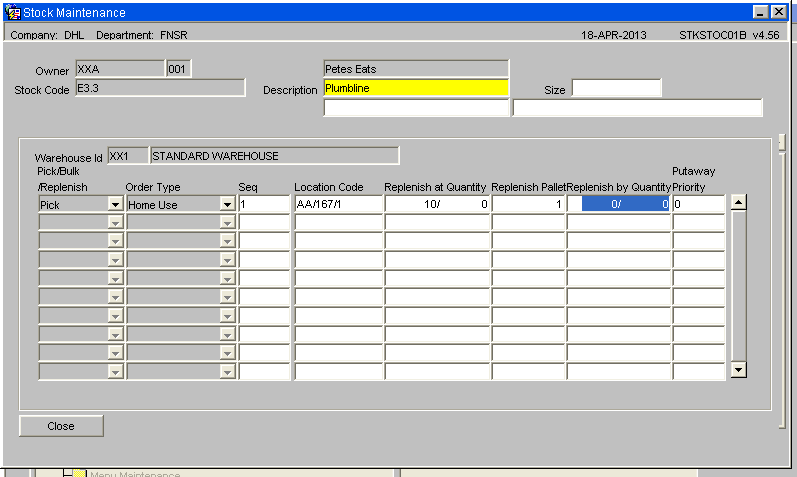Click the Replenish Pallet column header
Image resolution: width=797 pixels, height=477 pixels.
(x=529, y=187)
